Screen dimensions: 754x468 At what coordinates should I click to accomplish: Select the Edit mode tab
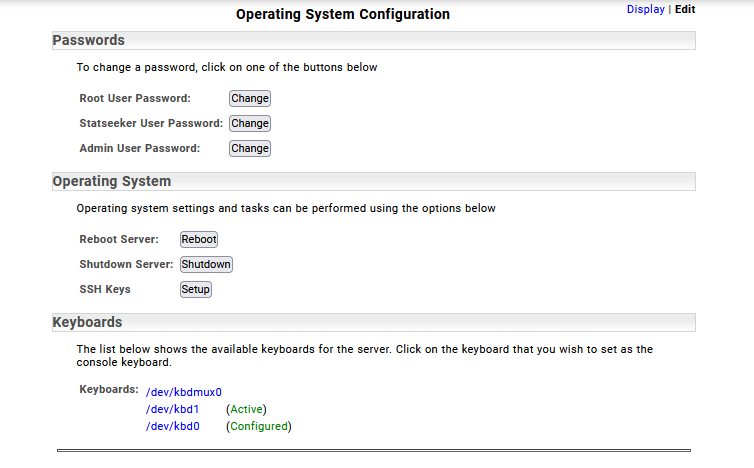point(685,9)
